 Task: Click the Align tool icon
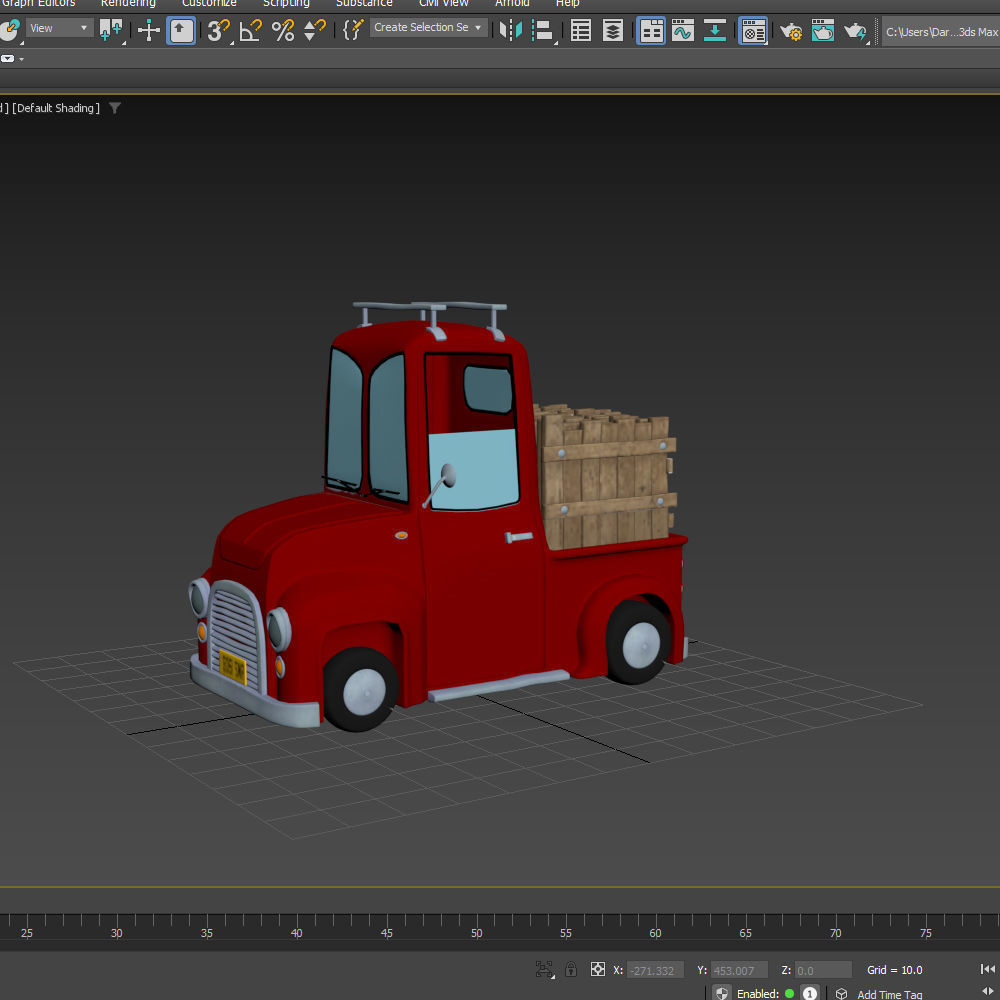543,30
